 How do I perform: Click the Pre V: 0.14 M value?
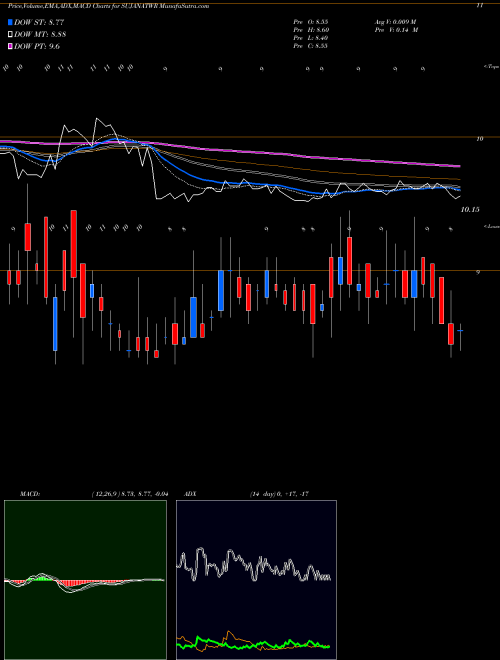[396, 30]
